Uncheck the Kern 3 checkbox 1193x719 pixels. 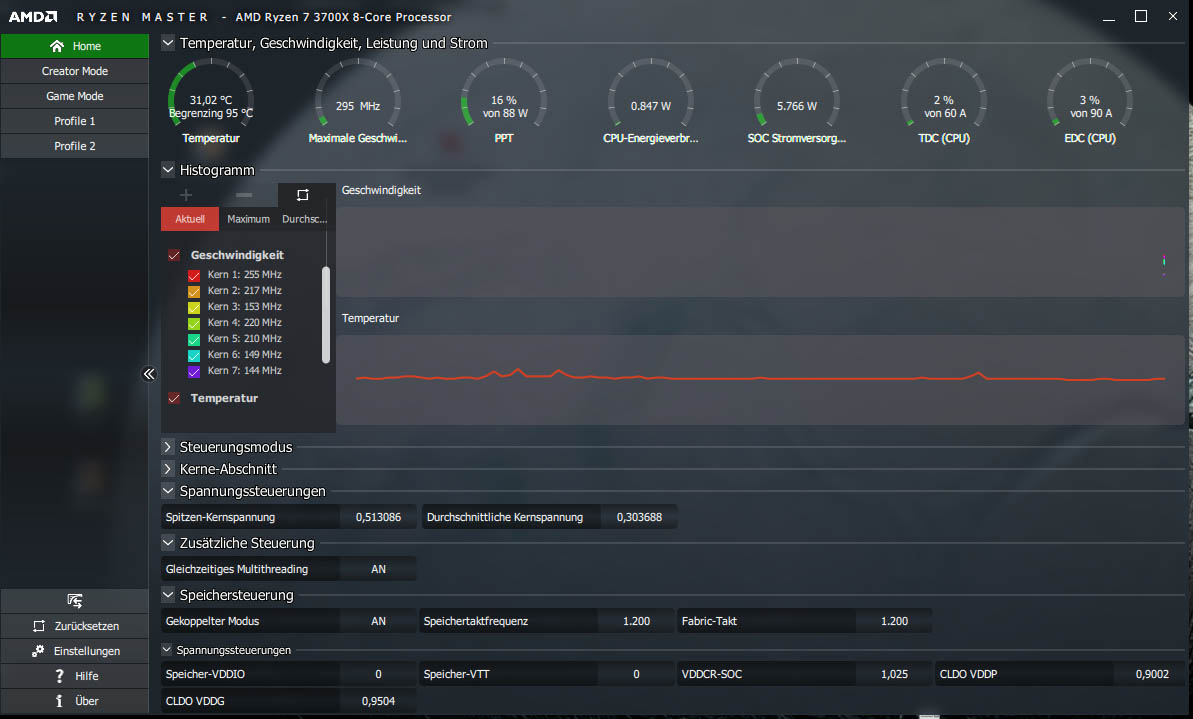point(194,307)
